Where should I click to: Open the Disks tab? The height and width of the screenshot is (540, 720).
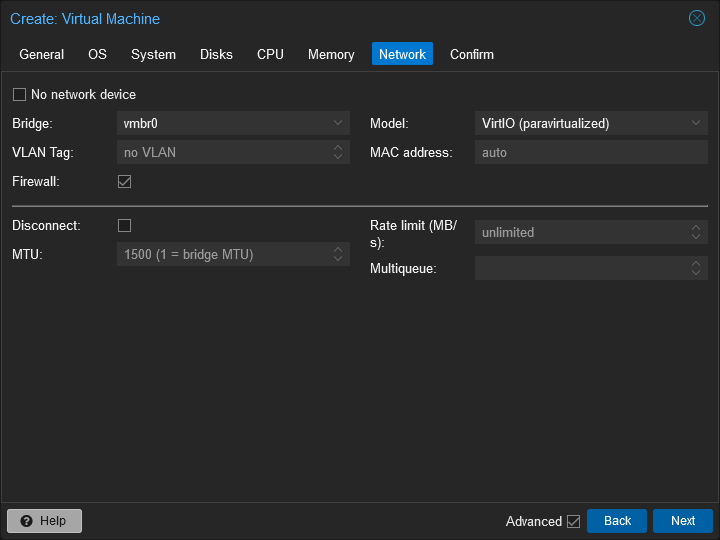[216, 54]
